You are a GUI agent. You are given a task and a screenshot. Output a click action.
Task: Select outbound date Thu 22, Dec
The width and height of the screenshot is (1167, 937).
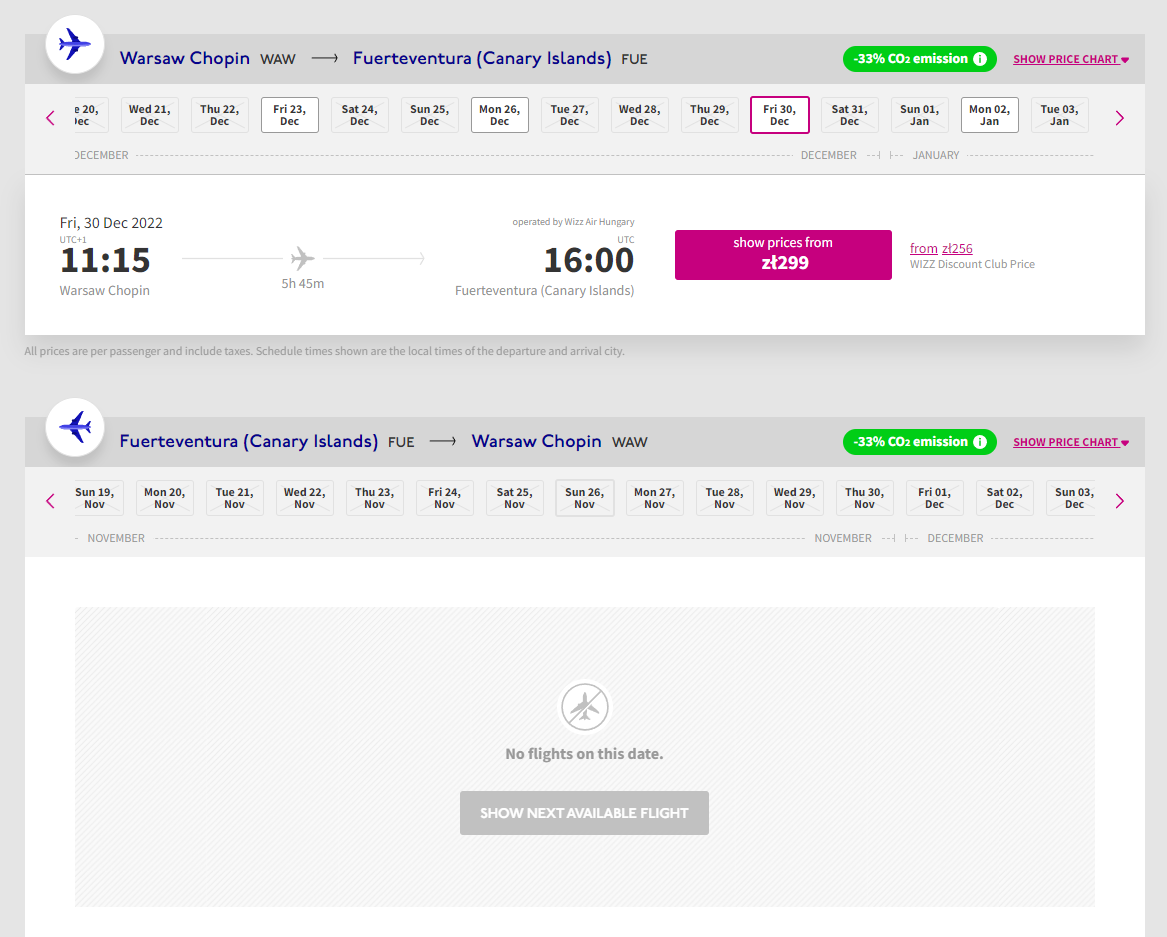coord(220,115)
